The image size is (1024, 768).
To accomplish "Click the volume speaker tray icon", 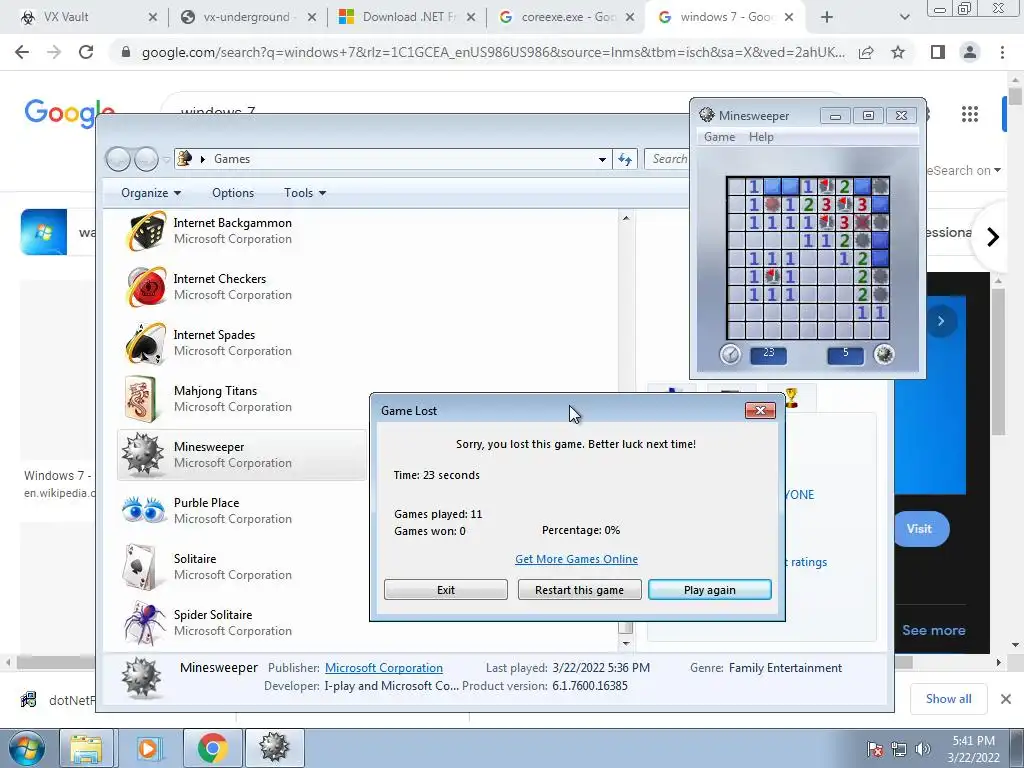I will click(x=923, y=749).
